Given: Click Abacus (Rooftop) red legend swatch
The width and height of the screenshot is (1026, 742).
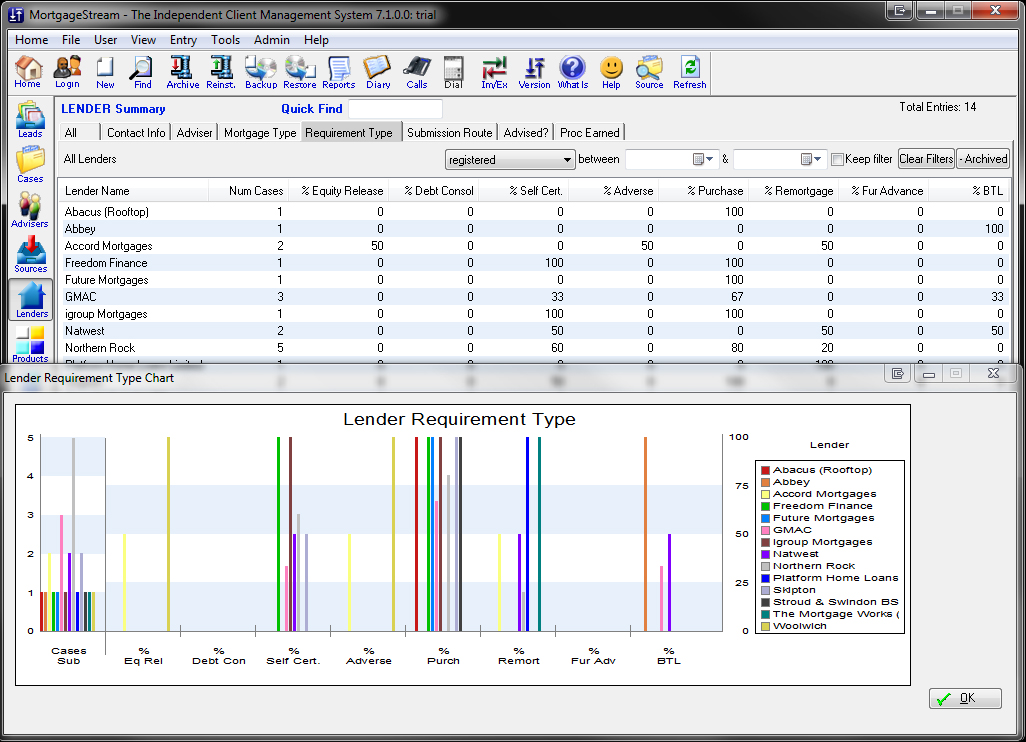Looking at the screenshot, I should pos(765,470).
